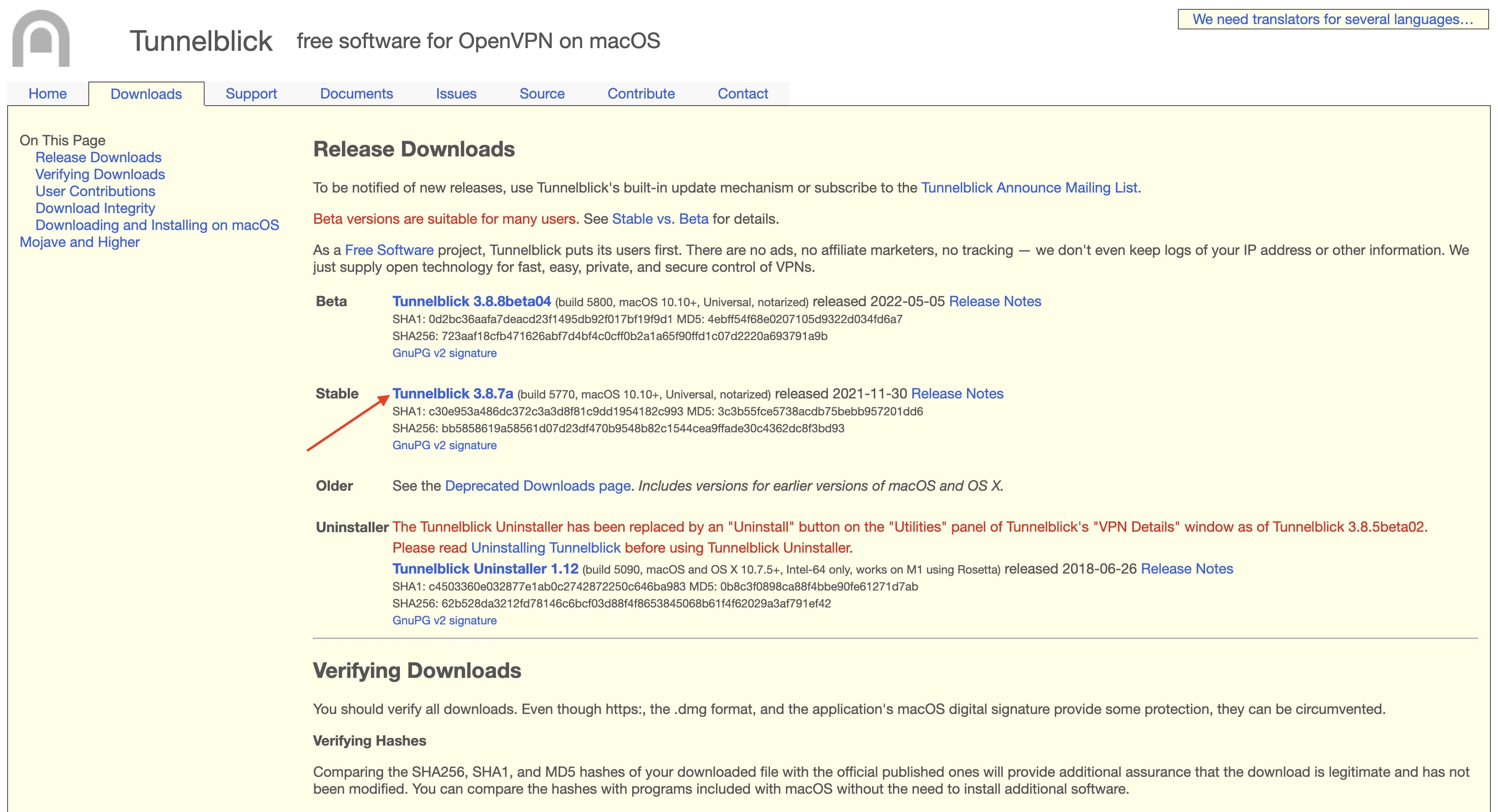Open the Home tab

(47, 94)
